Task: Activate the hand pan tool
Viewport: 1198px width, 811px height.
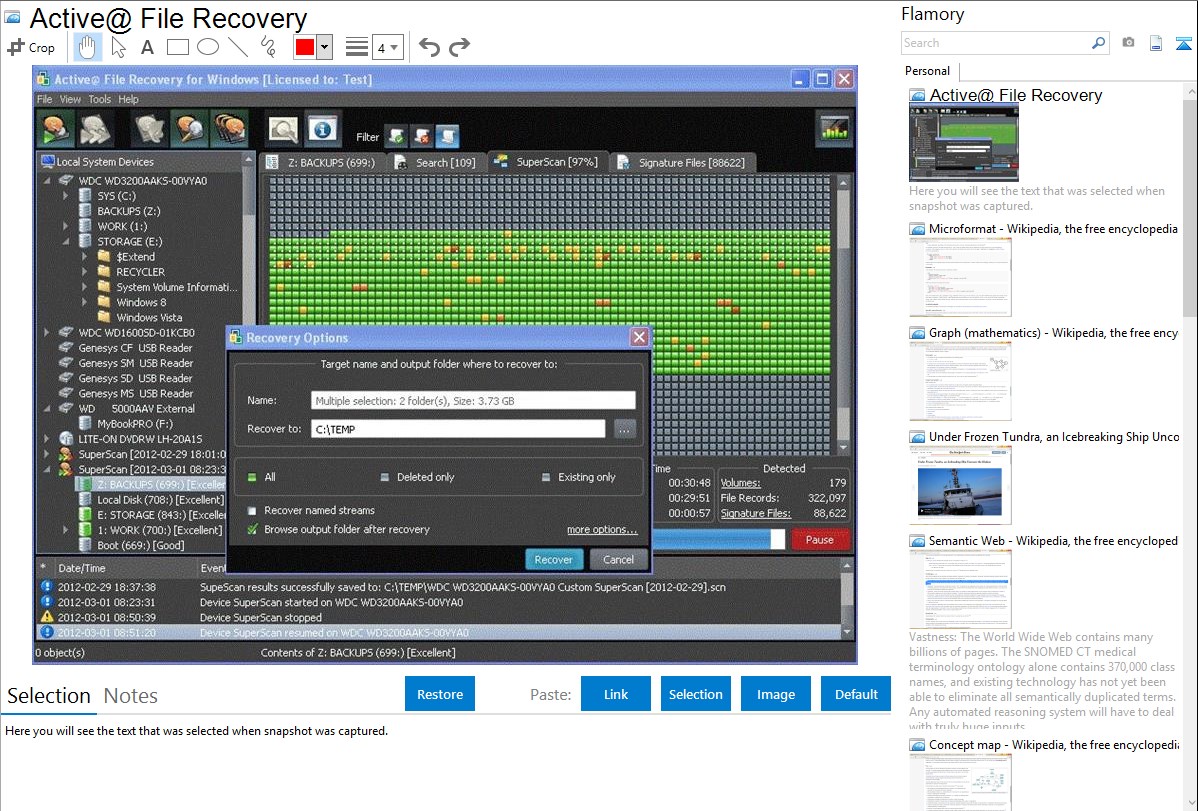Action: coord(87,47)
